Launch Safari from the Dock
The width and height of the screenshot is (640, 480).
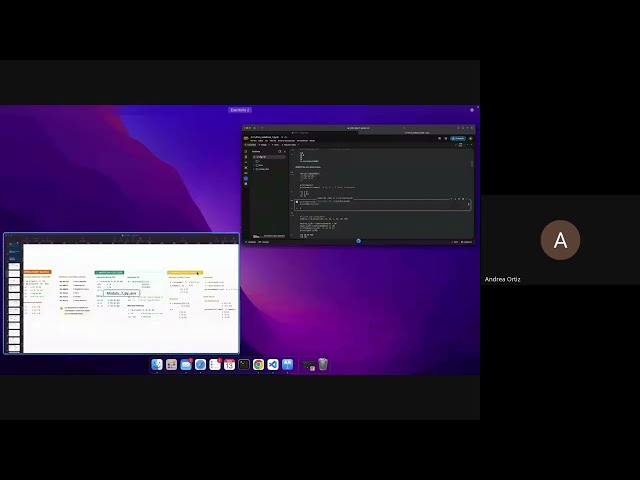point(200,364)
